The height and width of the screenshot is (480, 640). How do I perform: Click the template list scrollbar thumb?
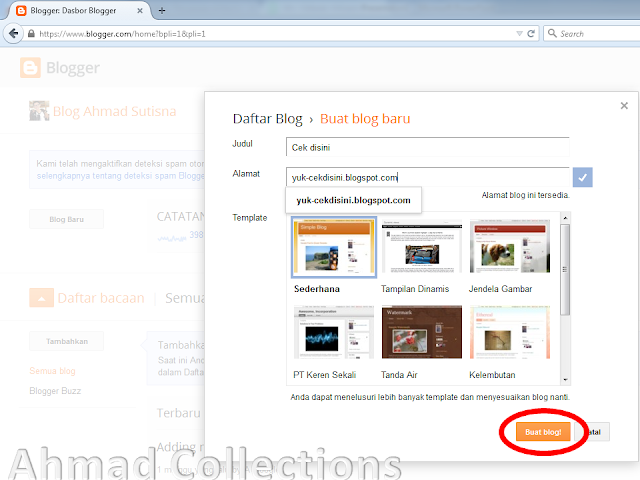click(x=565, y=269)
